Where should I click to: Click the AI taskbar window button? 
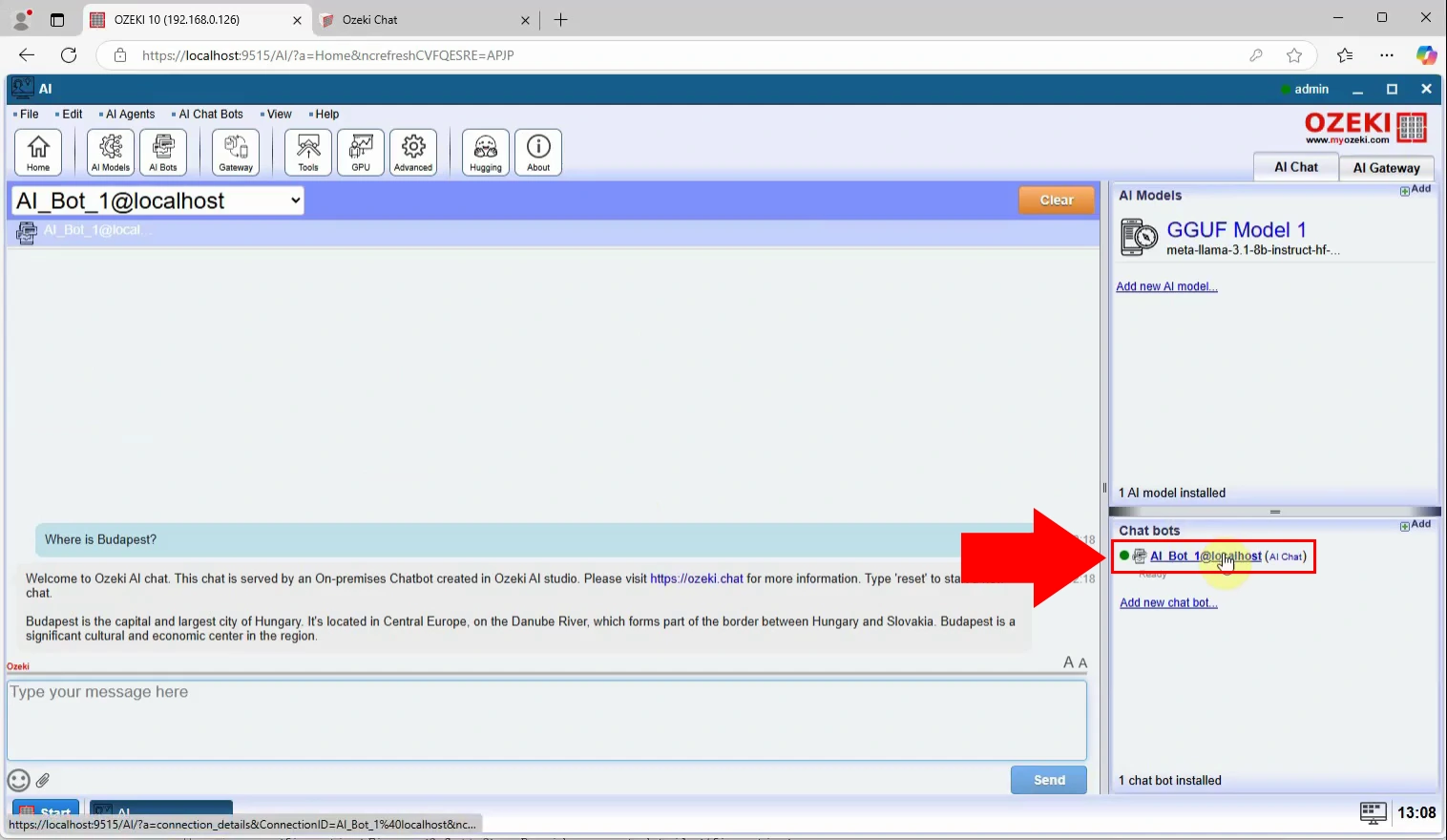click(x=161, y=810)
